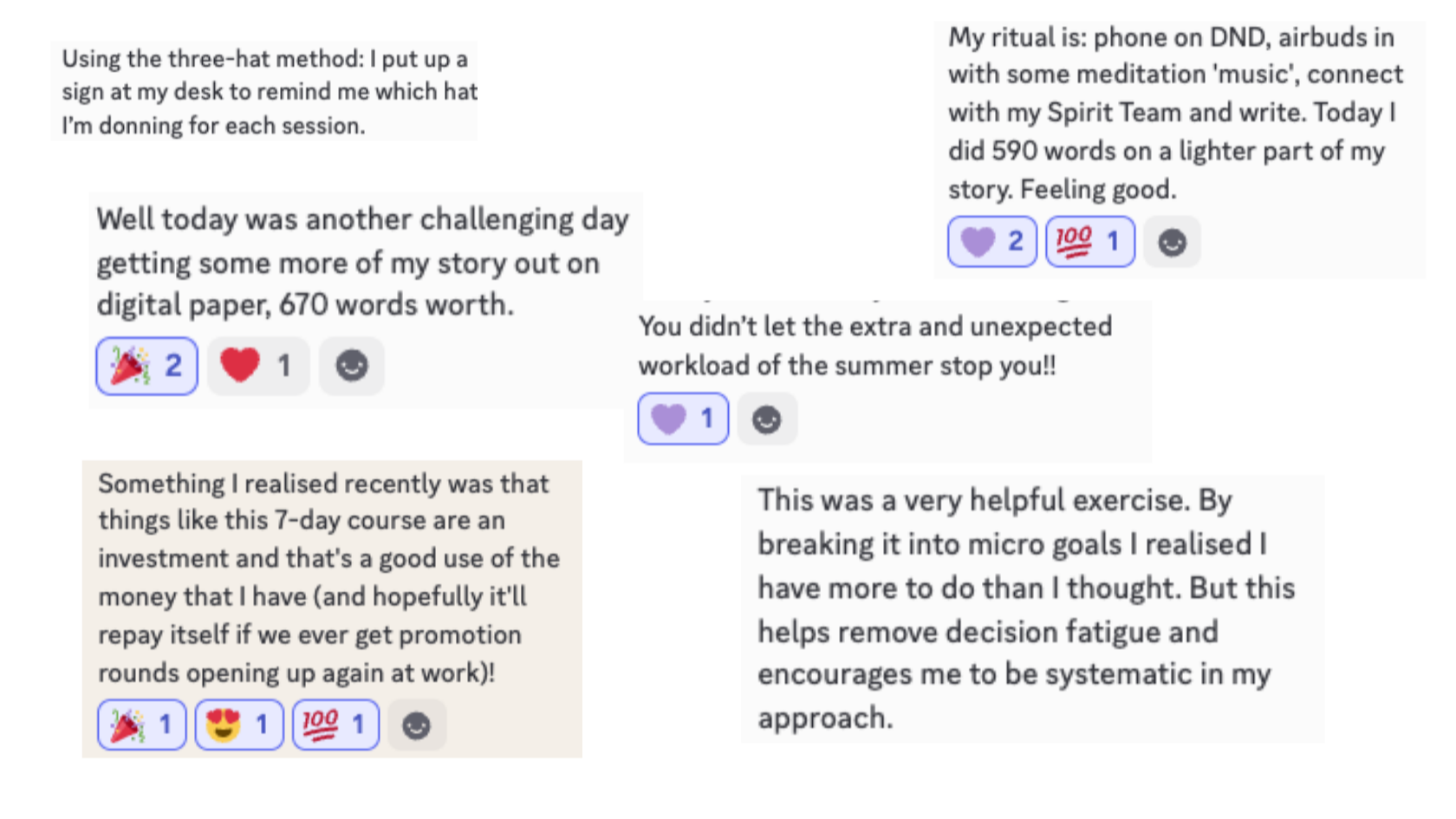The width and height of the screenshot is (1456, 819).
Task: Toggle red heart reaction on 670 words message
Action: click(x=257, y=366)
